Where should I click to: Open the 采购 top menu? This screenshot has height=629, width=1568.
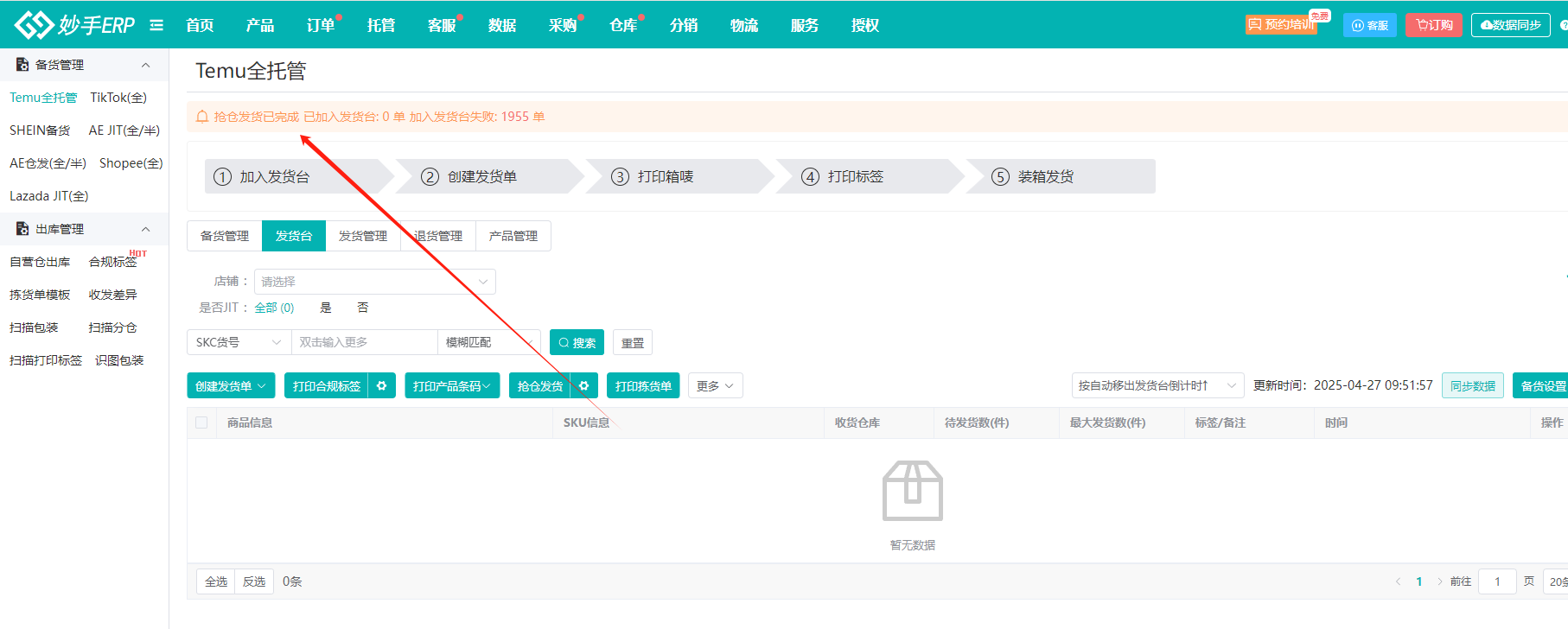pyautogui.click(x=563, y=25)
